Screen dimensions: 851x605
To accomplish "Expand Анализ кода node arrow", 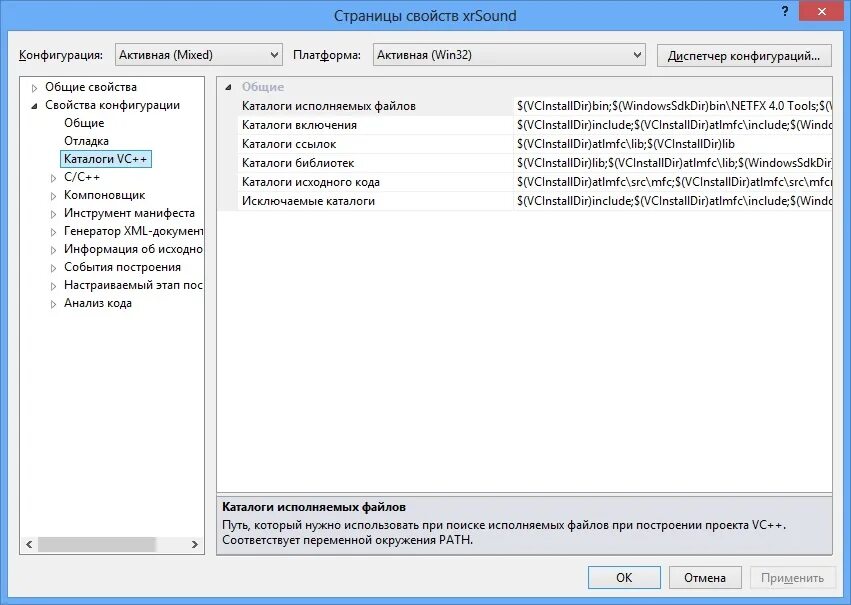I will point(53,304).
